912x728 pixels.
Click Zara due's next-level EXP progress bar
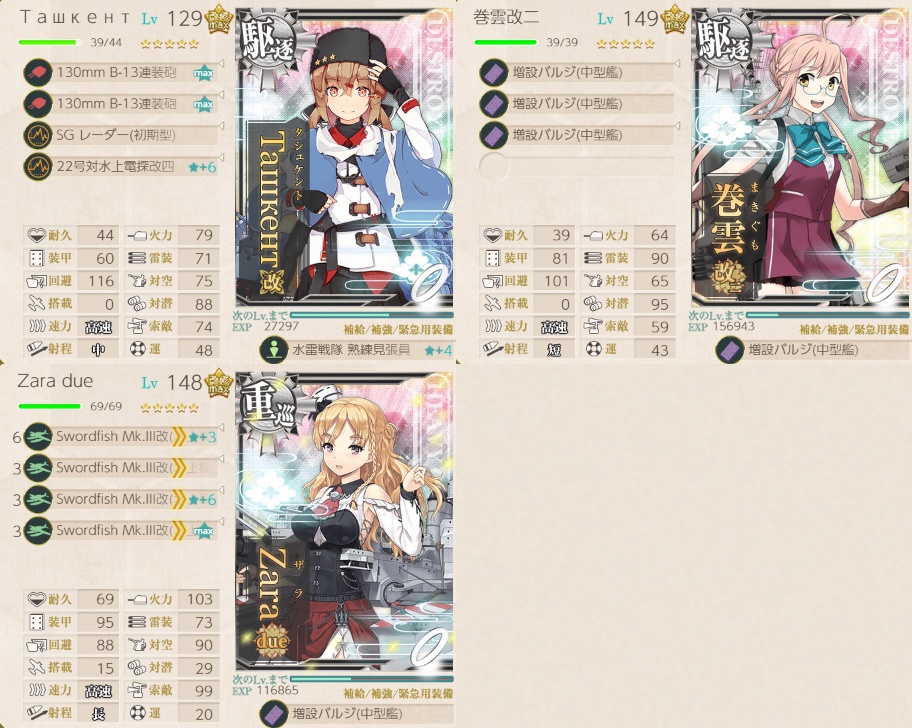click(x=372, y=679)
